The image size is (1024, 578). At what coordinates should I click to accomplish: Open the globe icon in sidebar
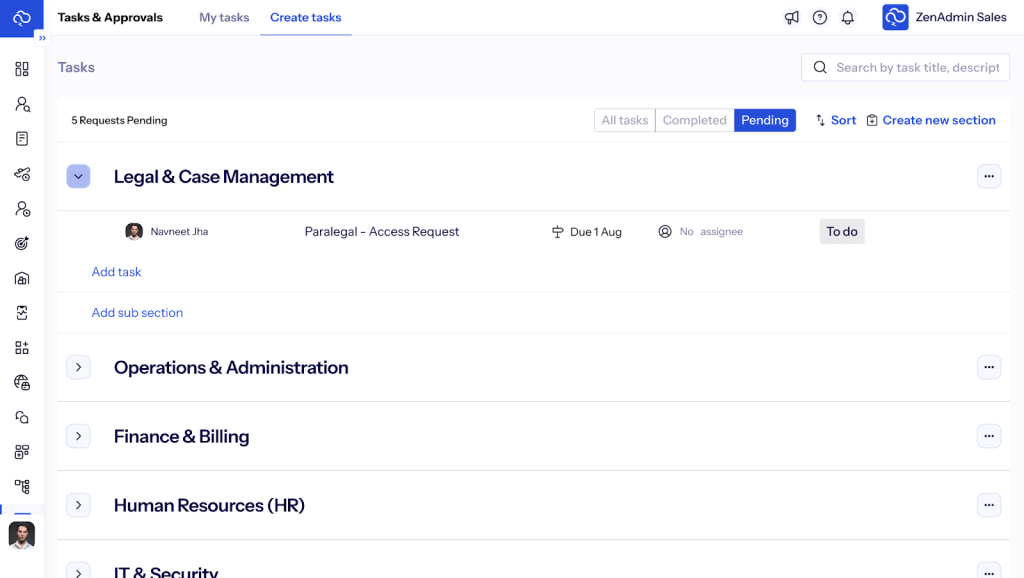click(x=22, y=382)
